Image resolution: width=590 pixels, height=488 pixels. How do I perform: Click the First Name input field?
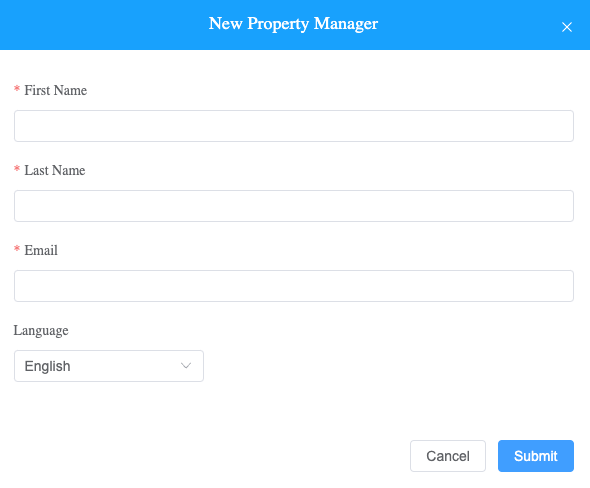(x=294, y=126)
